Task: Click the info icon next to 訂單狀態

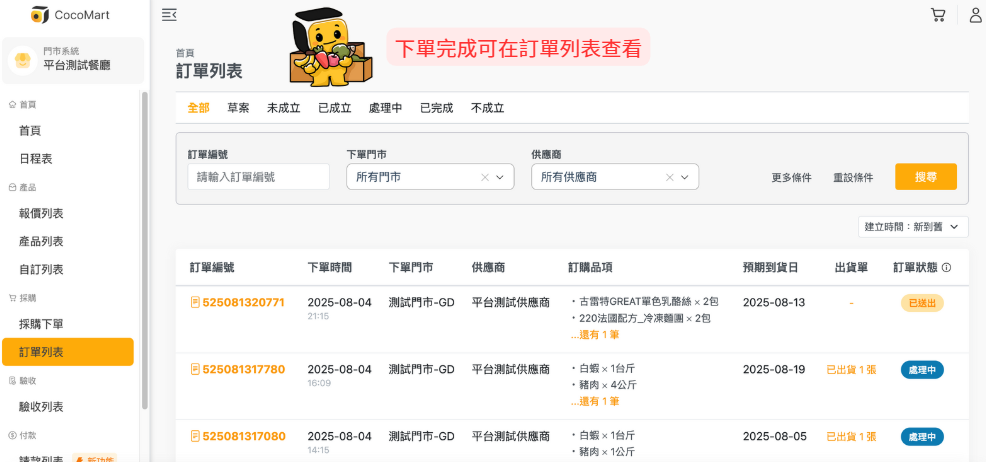Action: (946, 268)
